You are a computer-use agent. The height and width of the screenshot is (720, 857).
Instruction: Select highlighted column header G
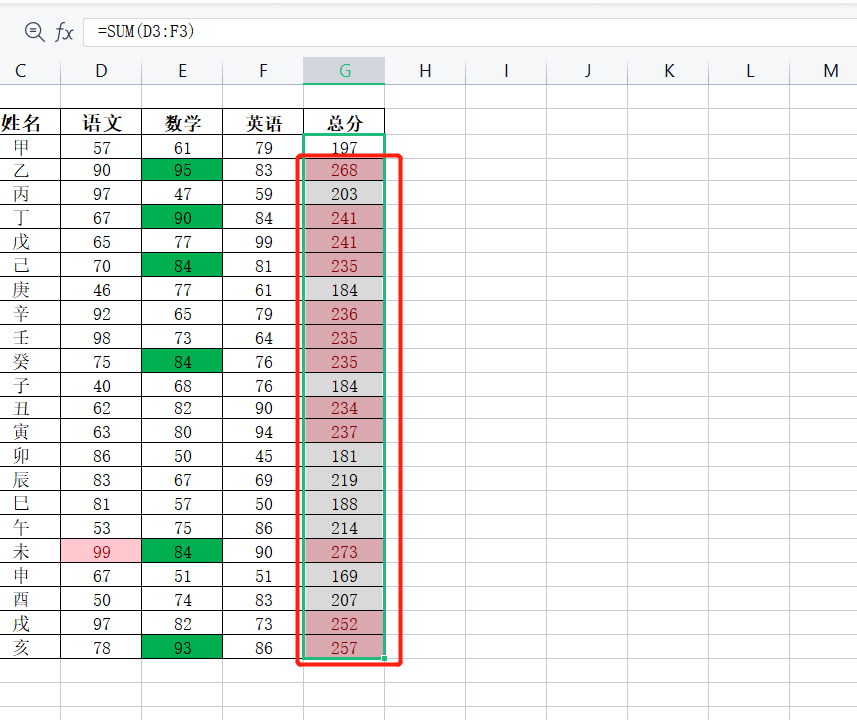344,71
